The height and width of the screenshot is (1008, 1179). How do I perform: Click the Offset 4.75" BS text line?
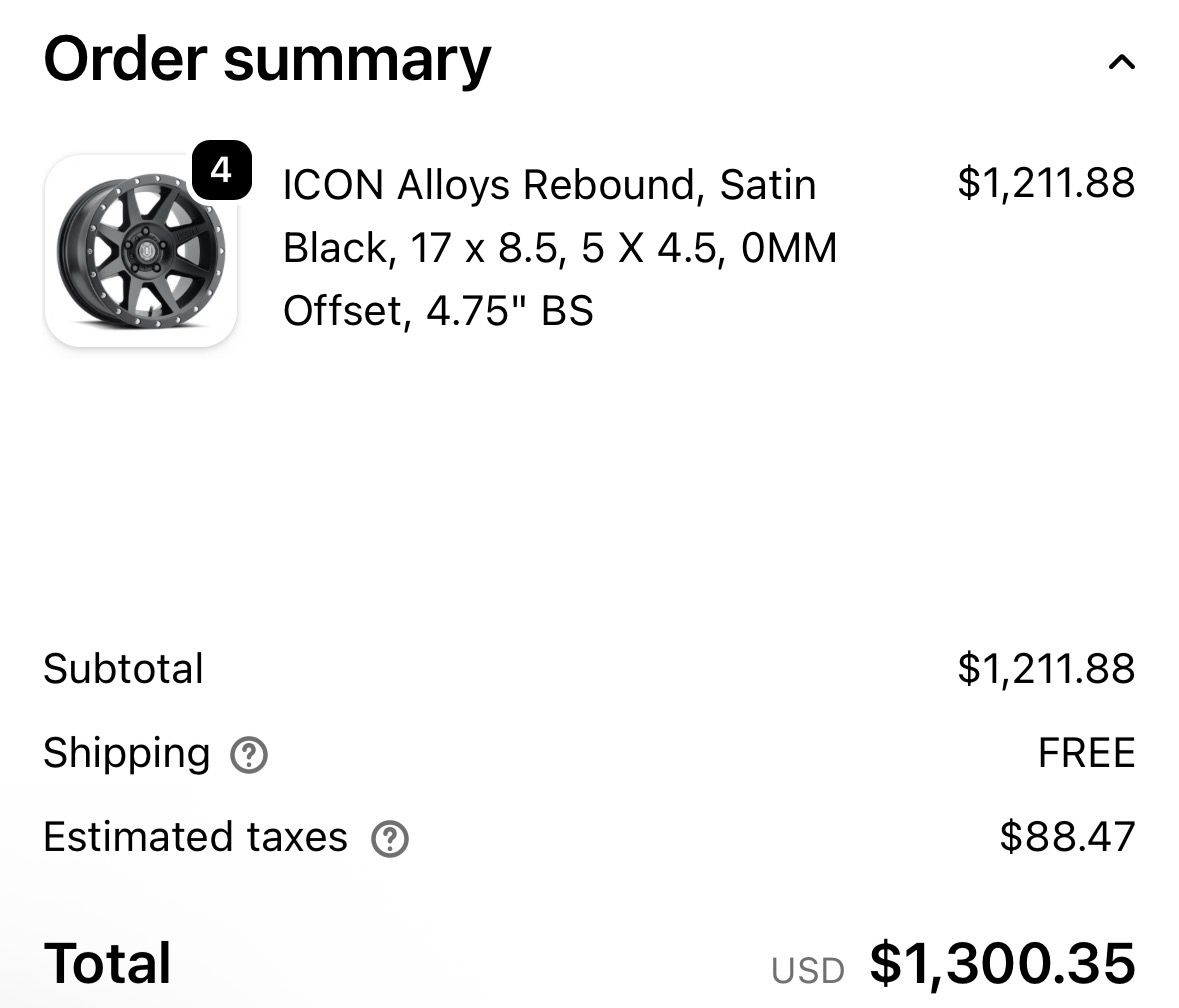pos(438,311)
